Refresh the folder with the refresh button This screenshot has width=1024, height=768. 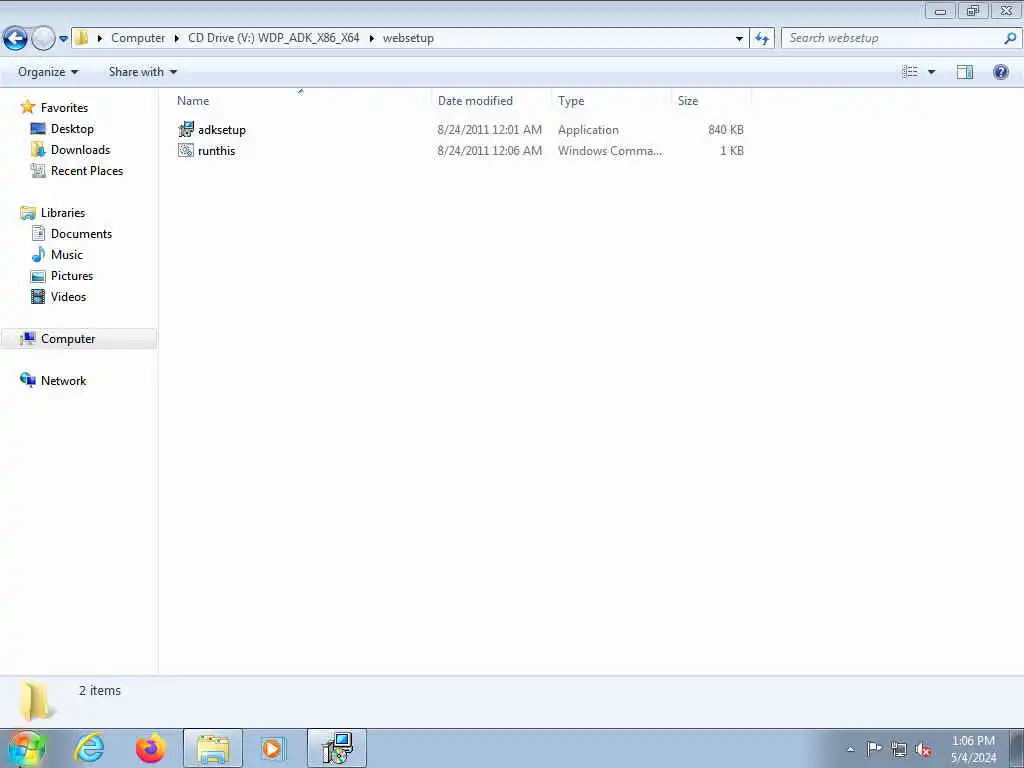pyautogui.click(x=762, y=39)
